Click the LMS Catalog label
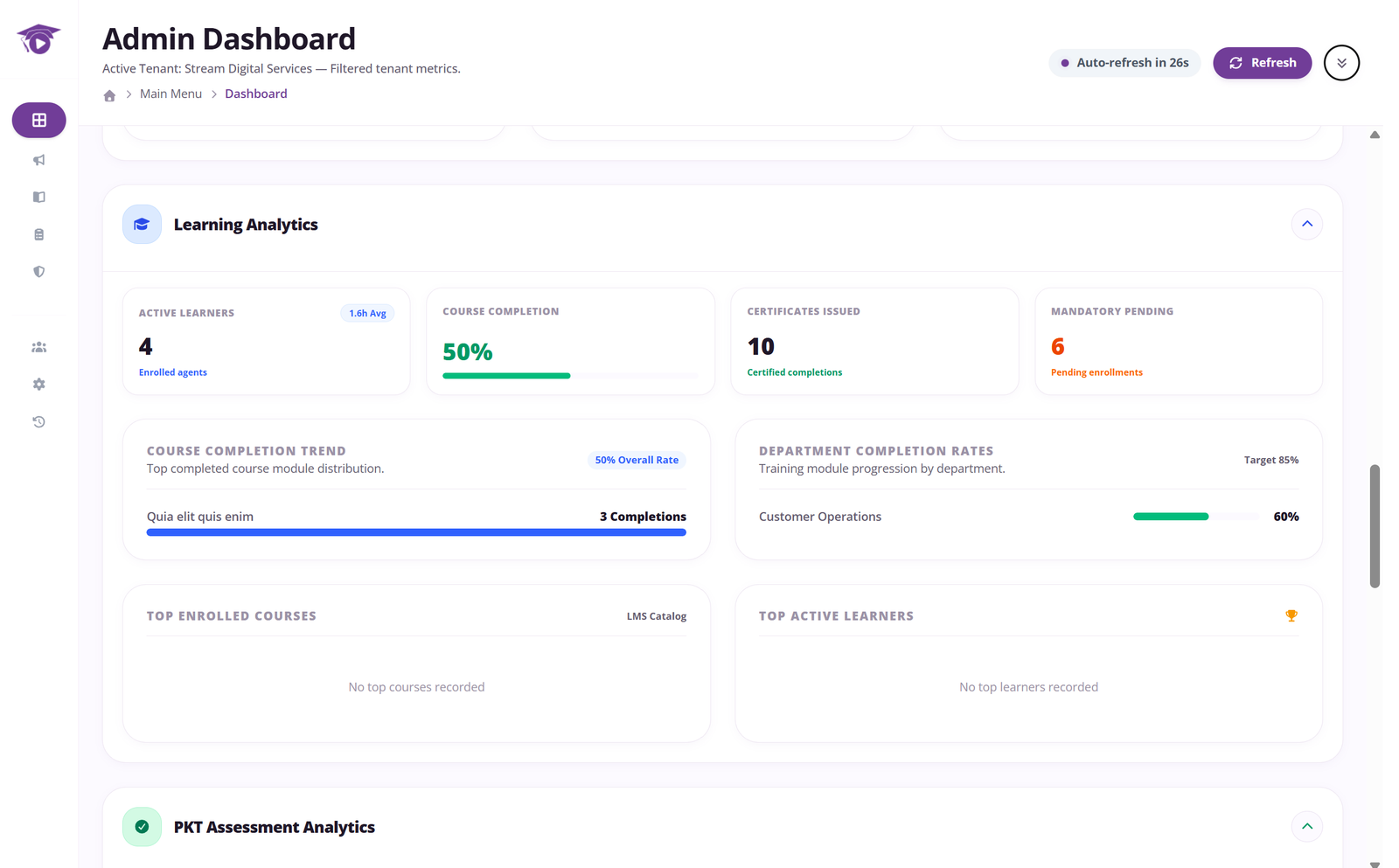 657,616
